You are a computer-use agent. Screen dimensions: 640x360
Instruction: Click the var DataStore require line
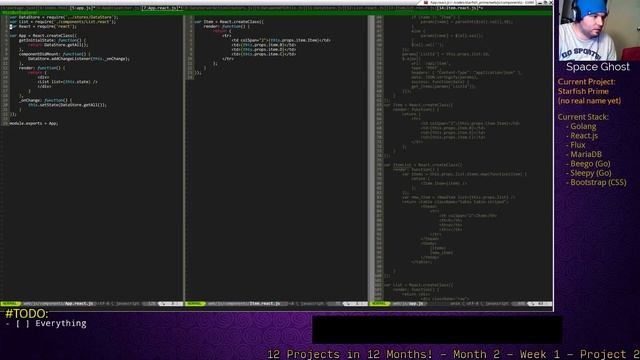tap(64, 17)
